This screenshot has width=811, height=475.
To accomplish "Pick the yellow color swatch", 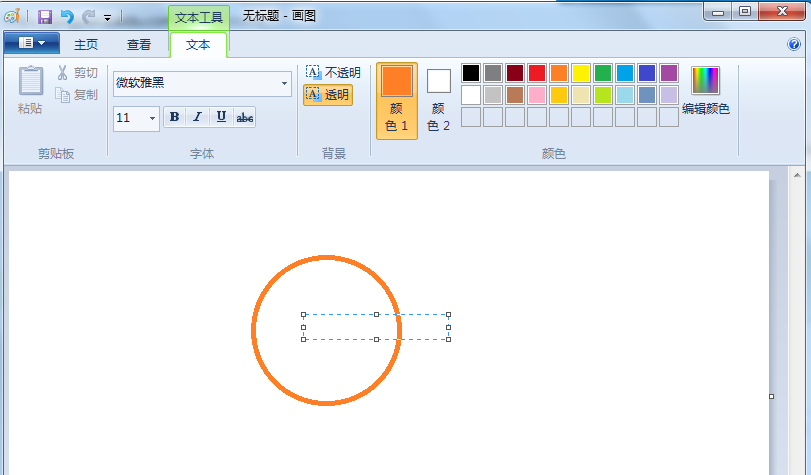I will click(581, 73).
